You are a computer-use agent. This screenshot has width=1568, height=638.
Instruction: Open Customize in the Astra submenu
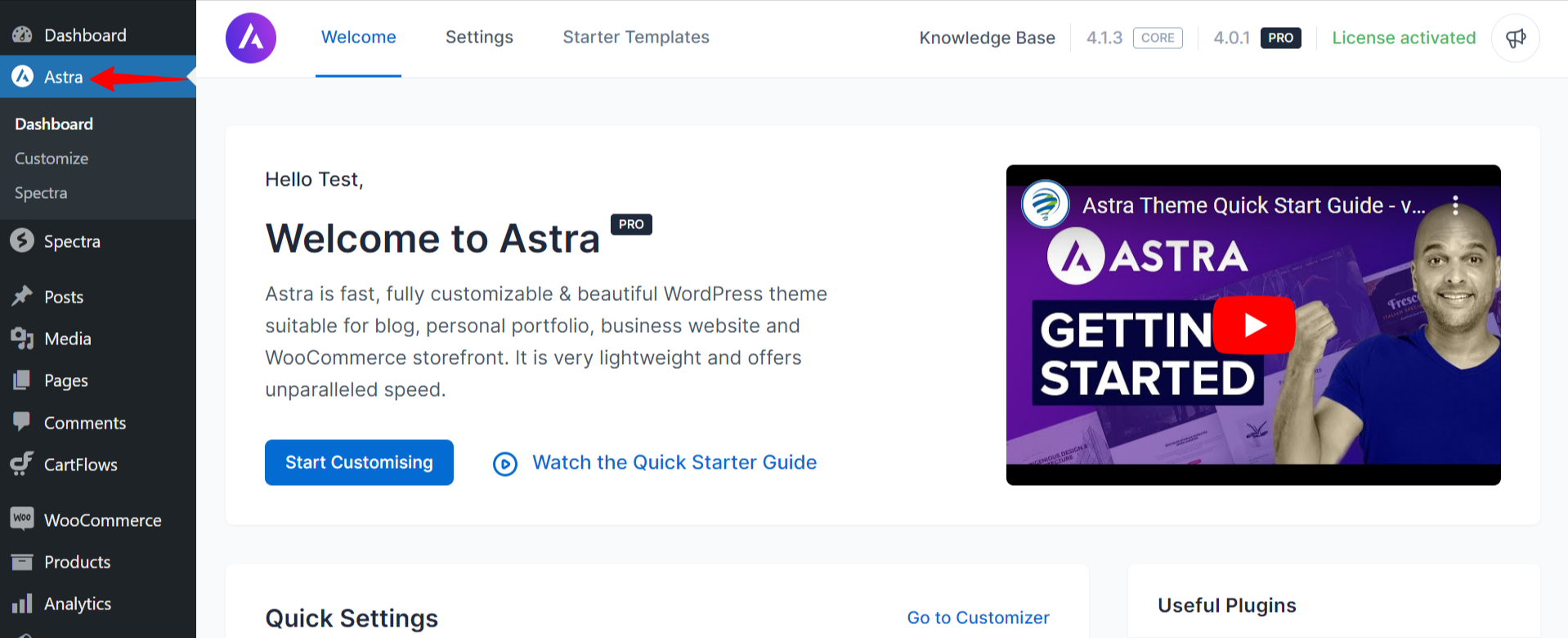52,158
